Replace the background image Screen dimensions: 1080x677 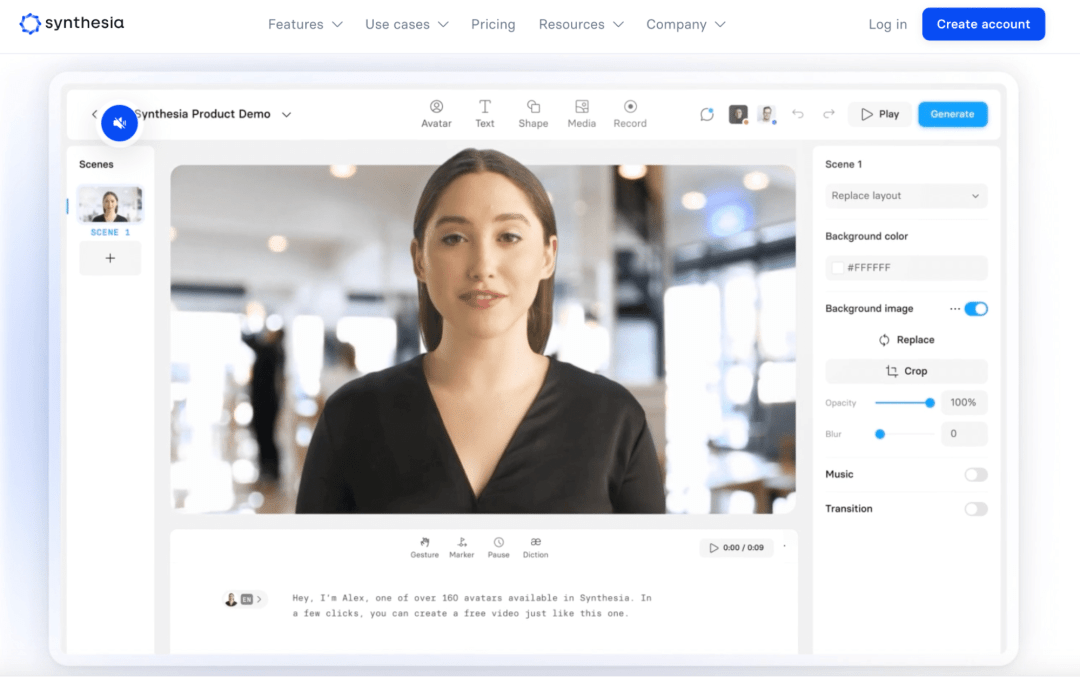pos(906,340)
